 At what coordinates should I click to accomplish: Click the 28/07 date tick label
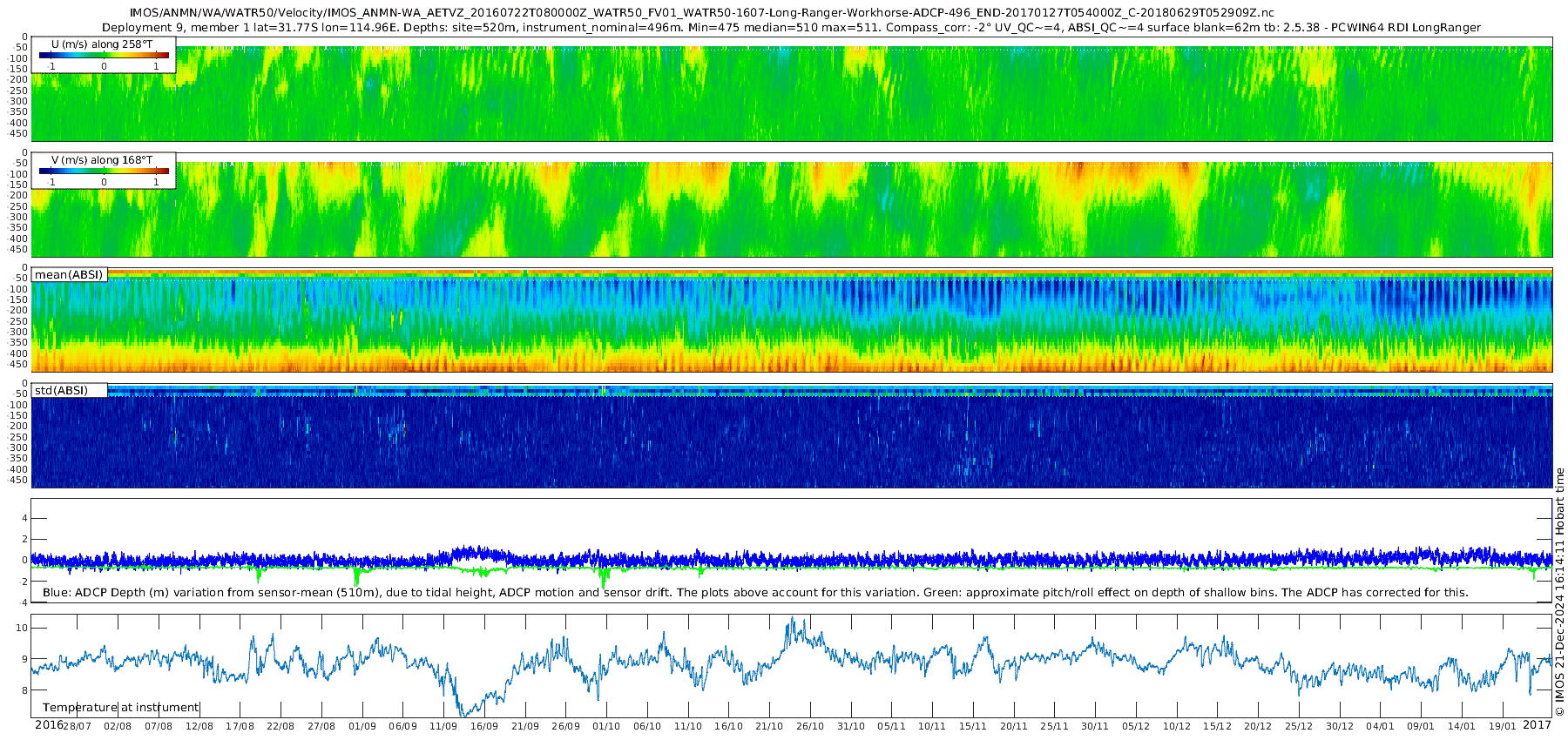pos(77,726)
